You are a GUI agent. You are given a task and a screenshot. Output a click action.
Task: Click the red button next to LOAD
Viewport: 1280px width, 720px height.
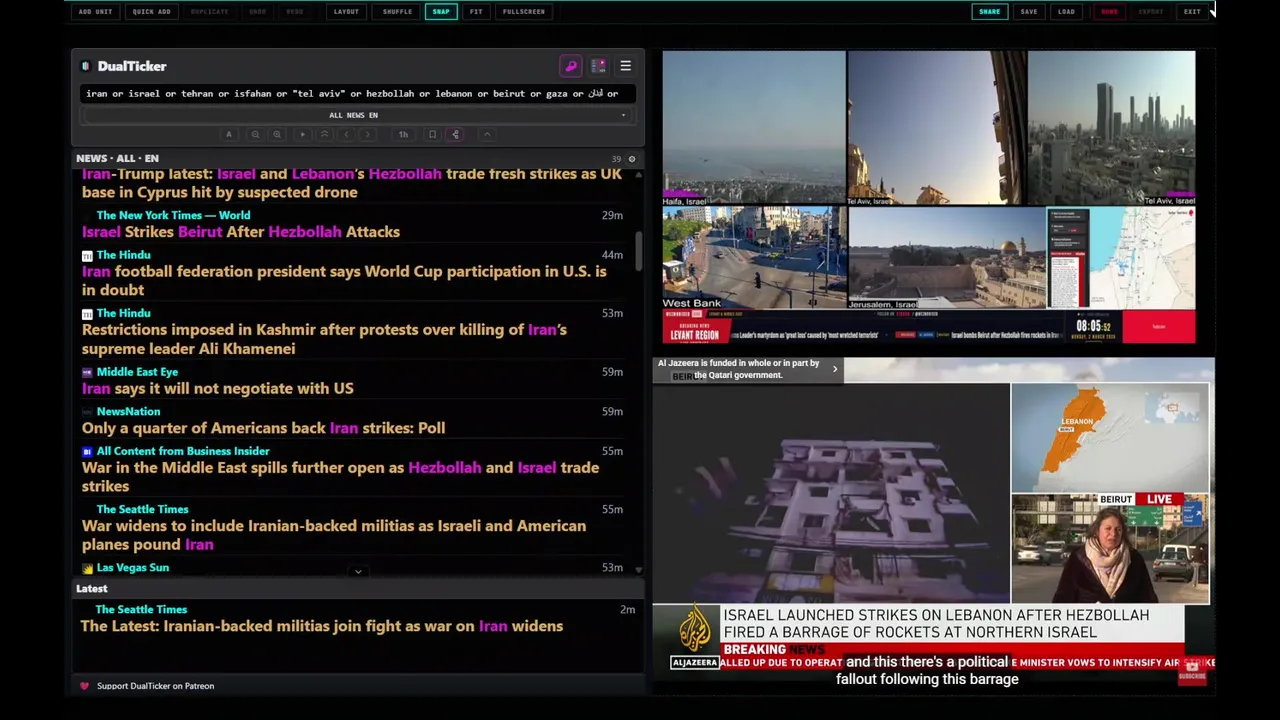(x=1109, y=11)
